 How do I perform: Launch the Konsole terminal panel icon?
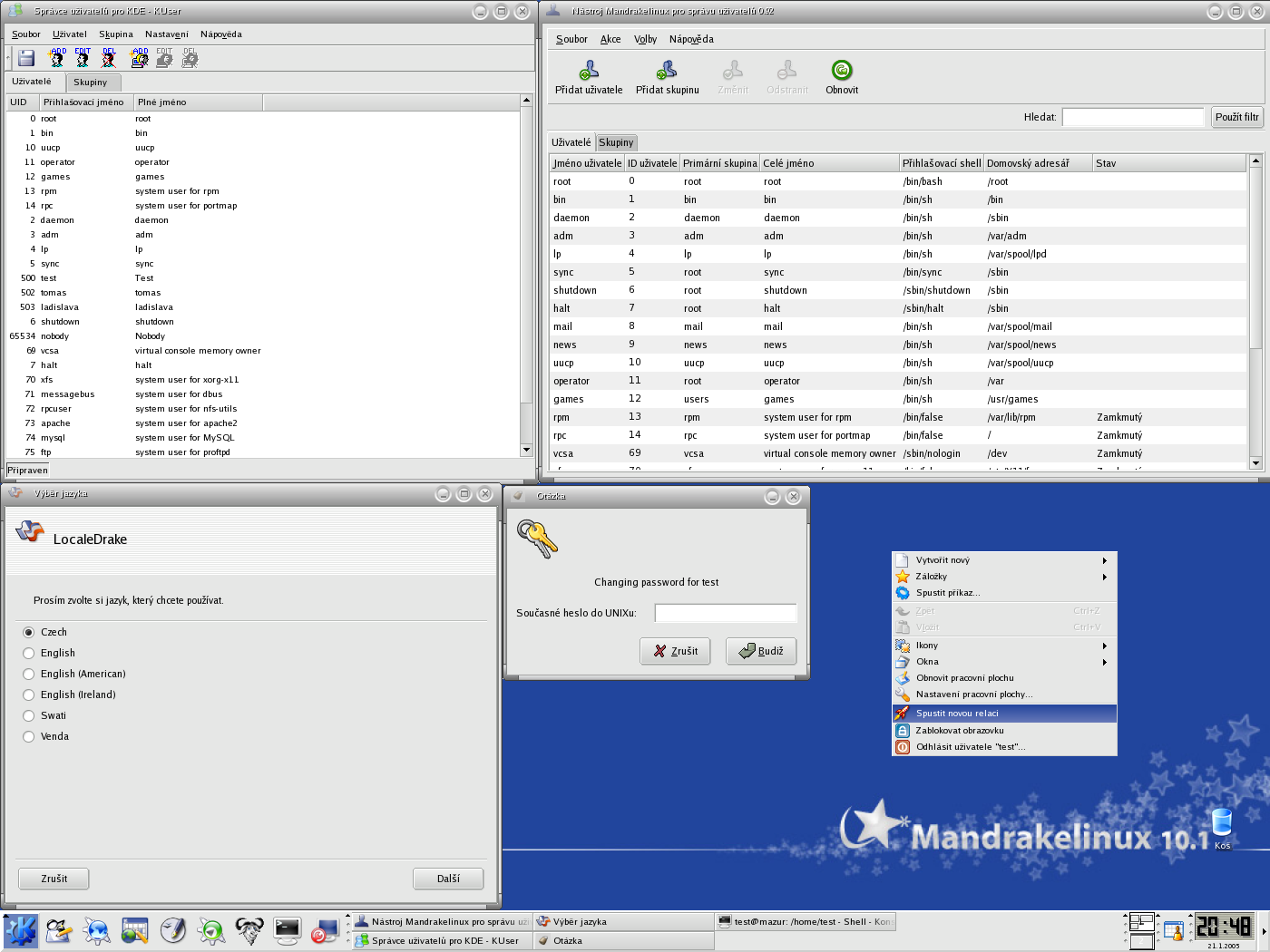click(288, 931)
